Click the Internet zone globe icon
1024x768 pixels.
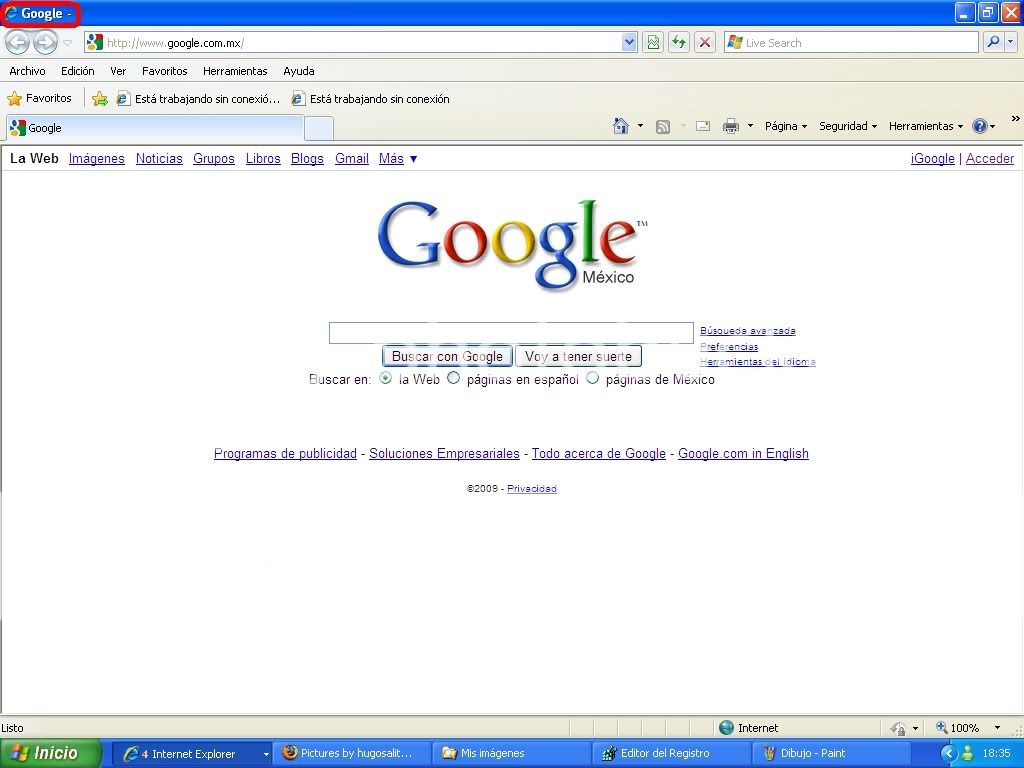click(726, 728)
